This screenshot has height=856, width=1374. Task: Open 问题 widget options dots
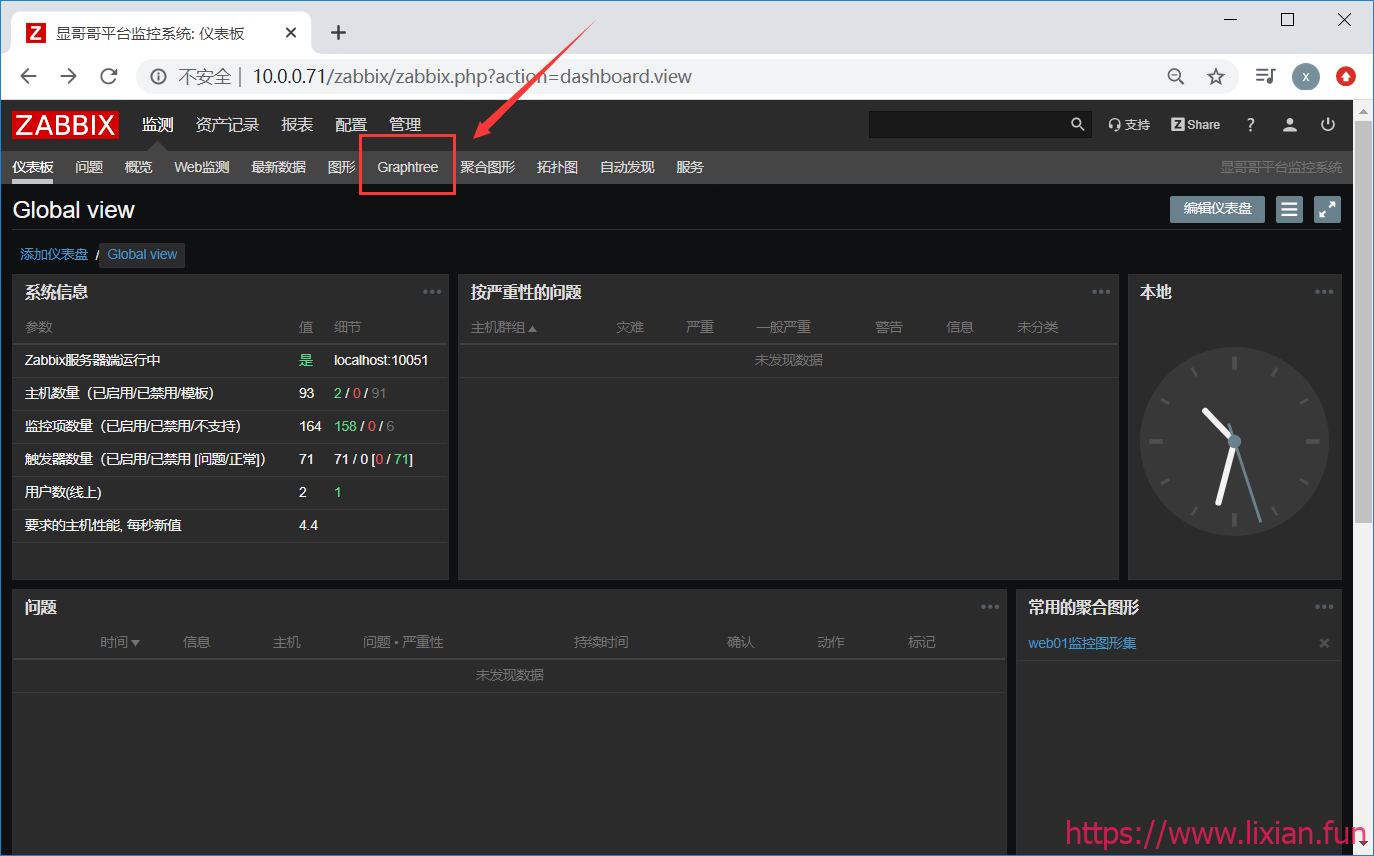(x=990, y=607)
